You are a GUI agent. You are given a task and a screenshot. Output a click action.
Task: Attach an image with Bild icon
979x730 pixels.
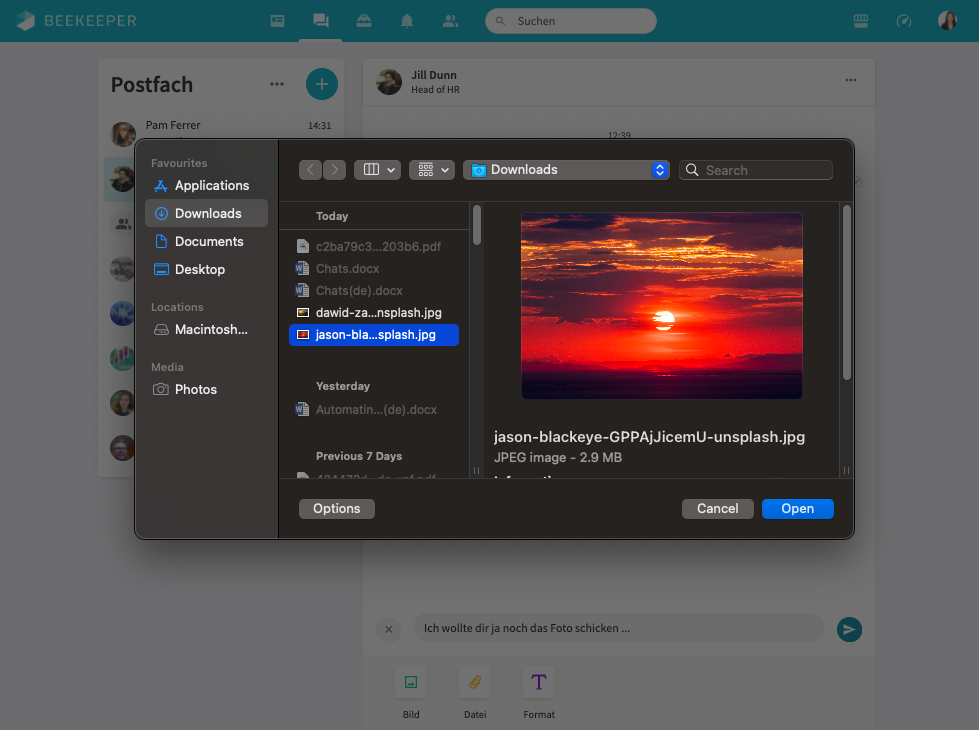coord(411,682)
